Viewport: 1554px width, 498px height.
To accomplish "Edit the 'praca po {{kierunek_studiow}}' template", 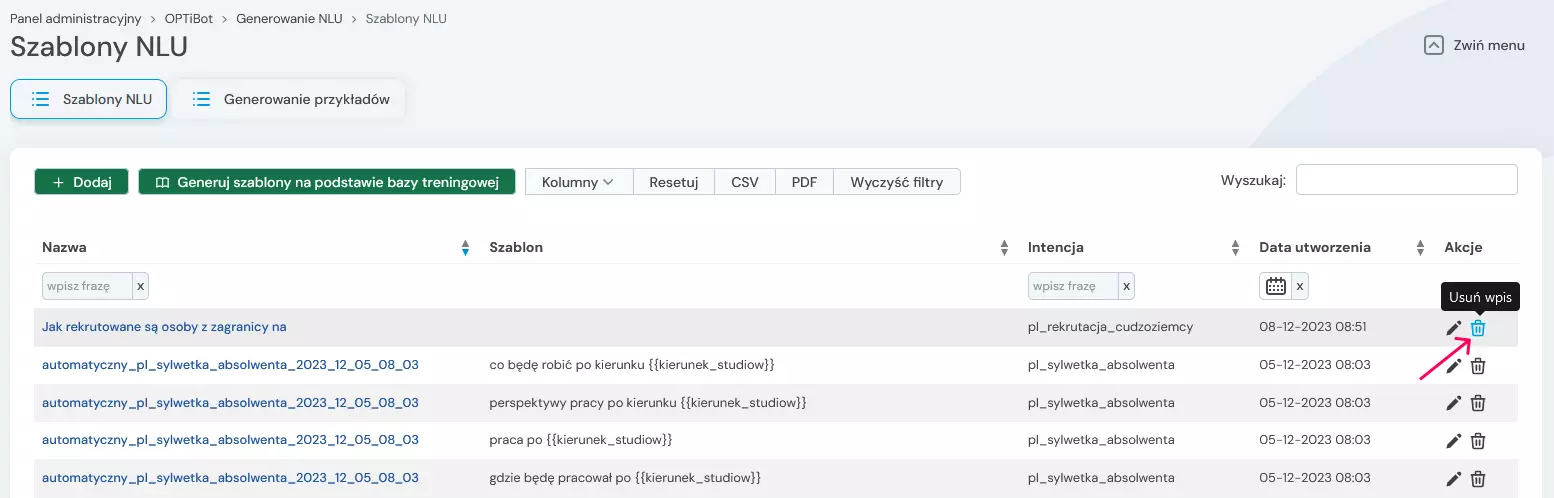I will point(1453,441).
